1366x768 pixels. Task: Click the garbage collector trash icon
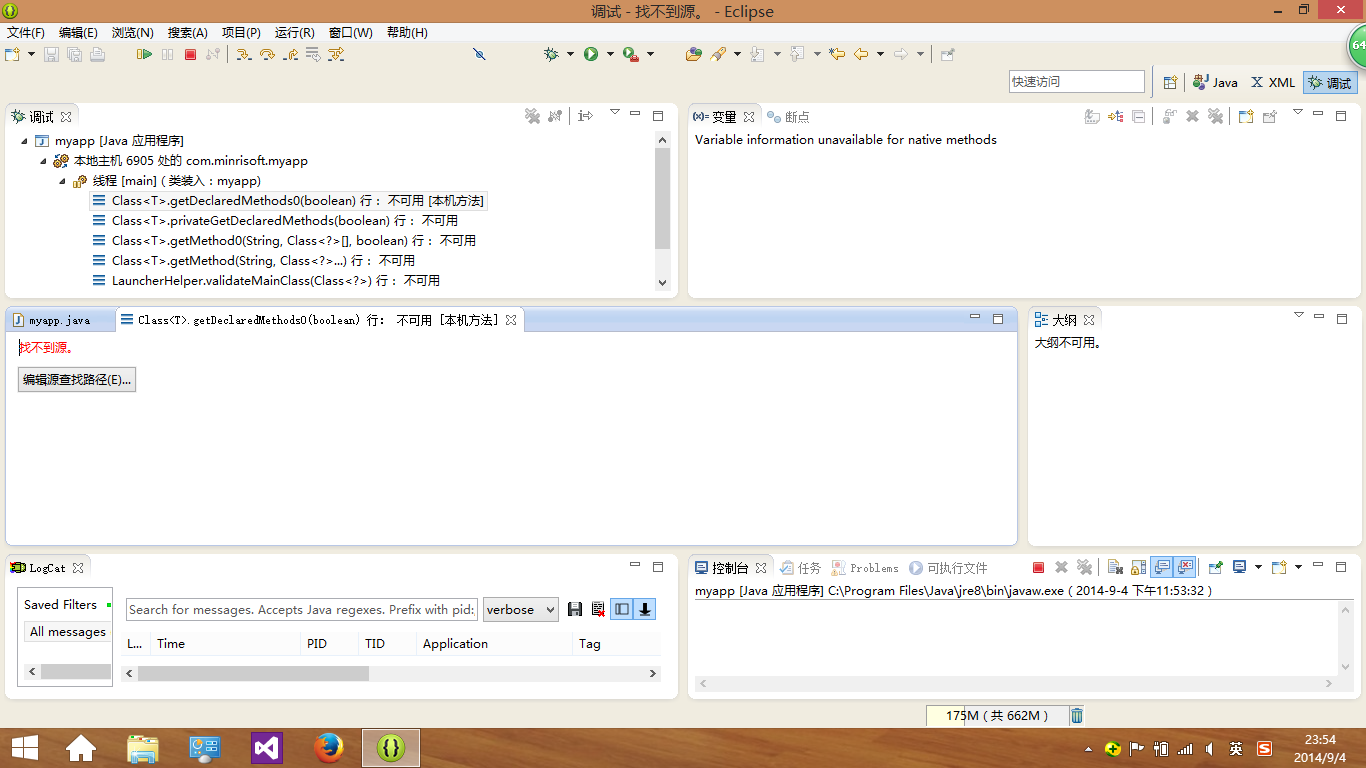tap(1077, 715)
